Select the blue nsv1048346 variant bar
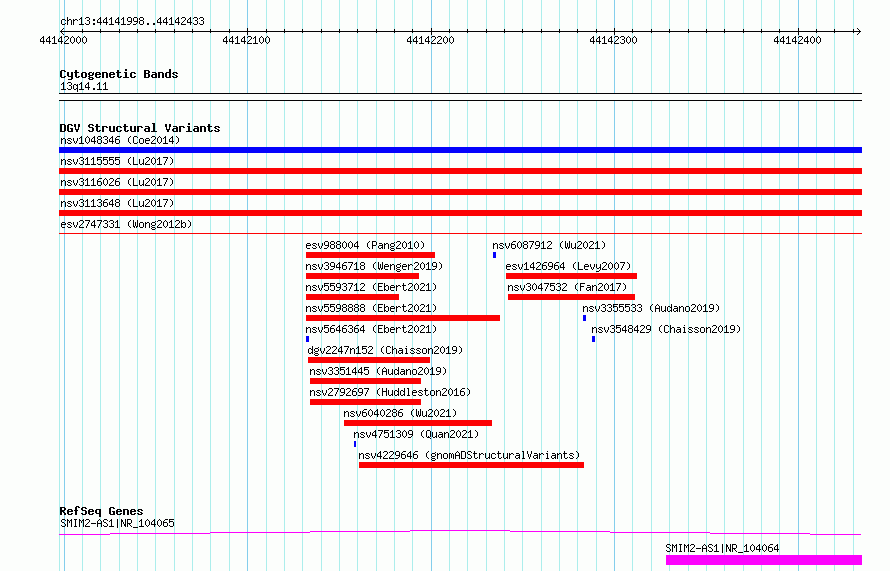Image resolution: width=890 pixels, height=571 pixels. pyautogui.click(x=460, y=150)
